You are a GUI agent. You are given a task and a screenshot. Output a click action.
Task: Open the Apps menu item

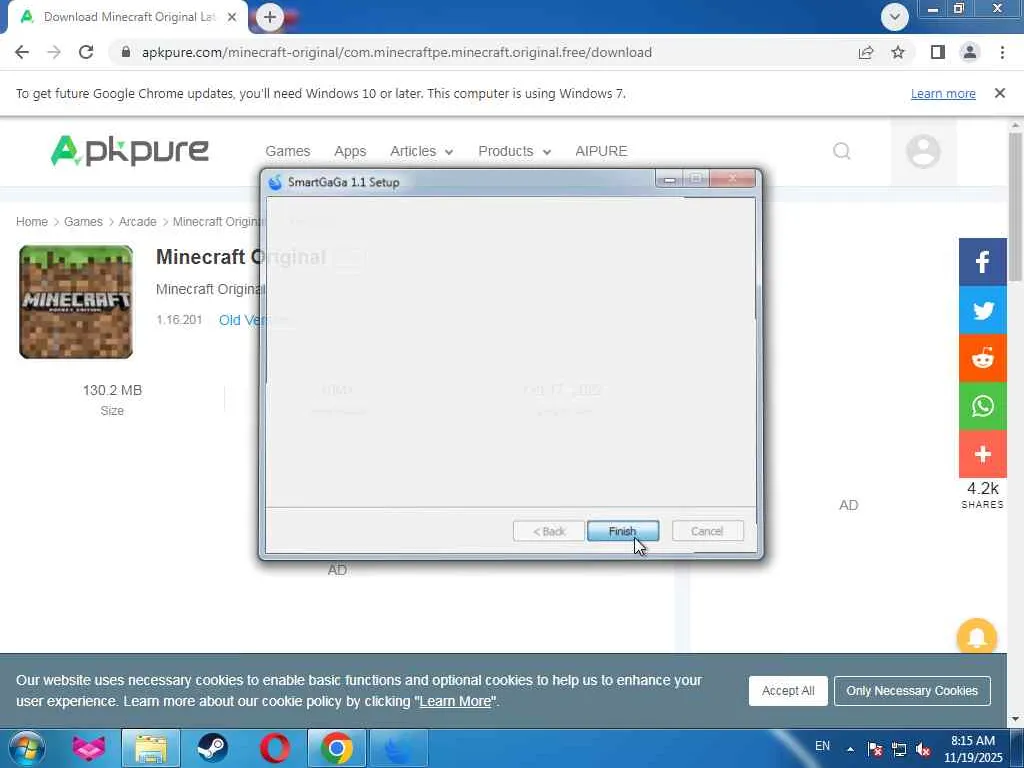(x=350, y=151)
